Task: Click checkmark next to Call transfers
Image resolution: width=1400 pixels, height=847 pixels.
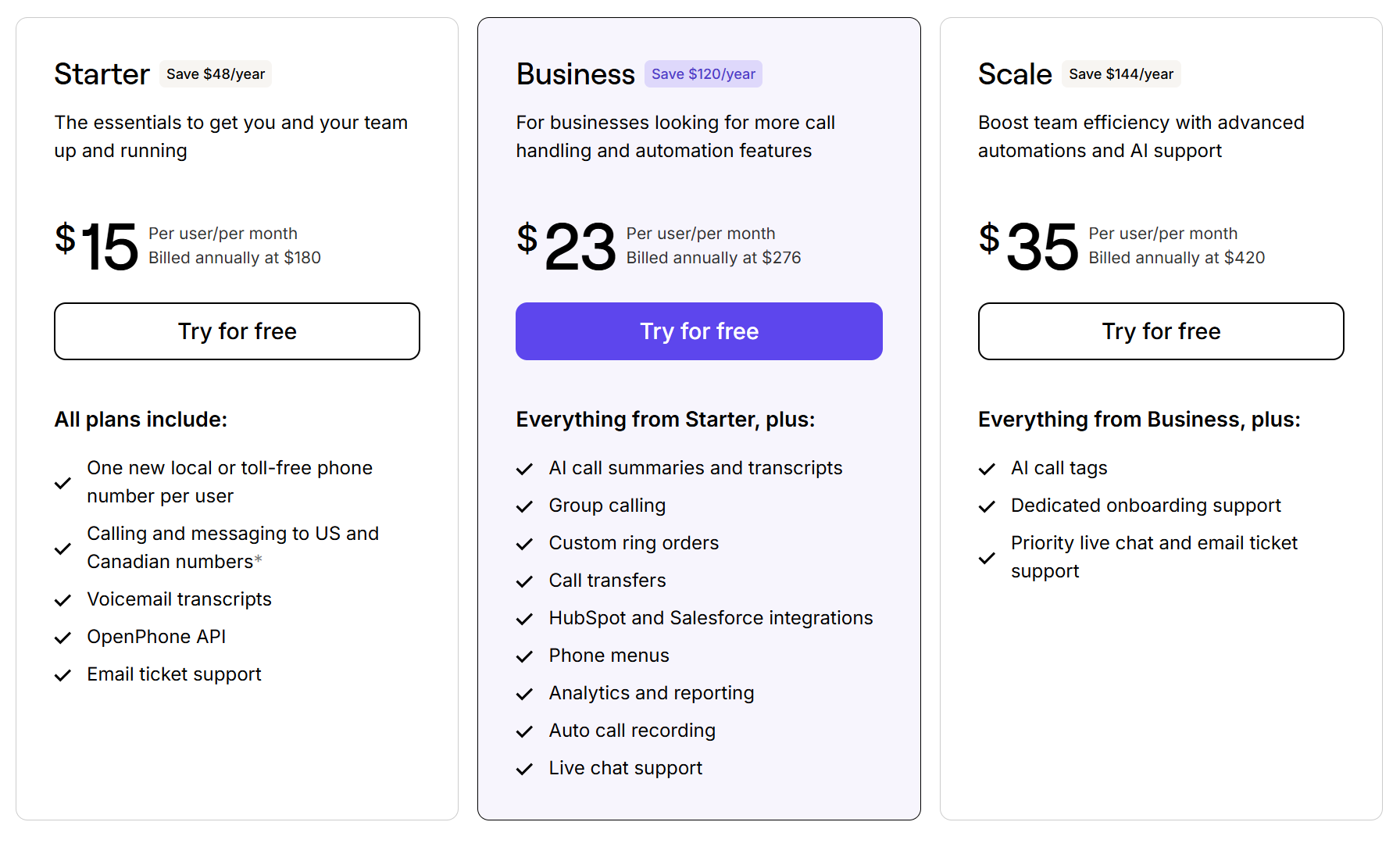Action: coord(525,581)
